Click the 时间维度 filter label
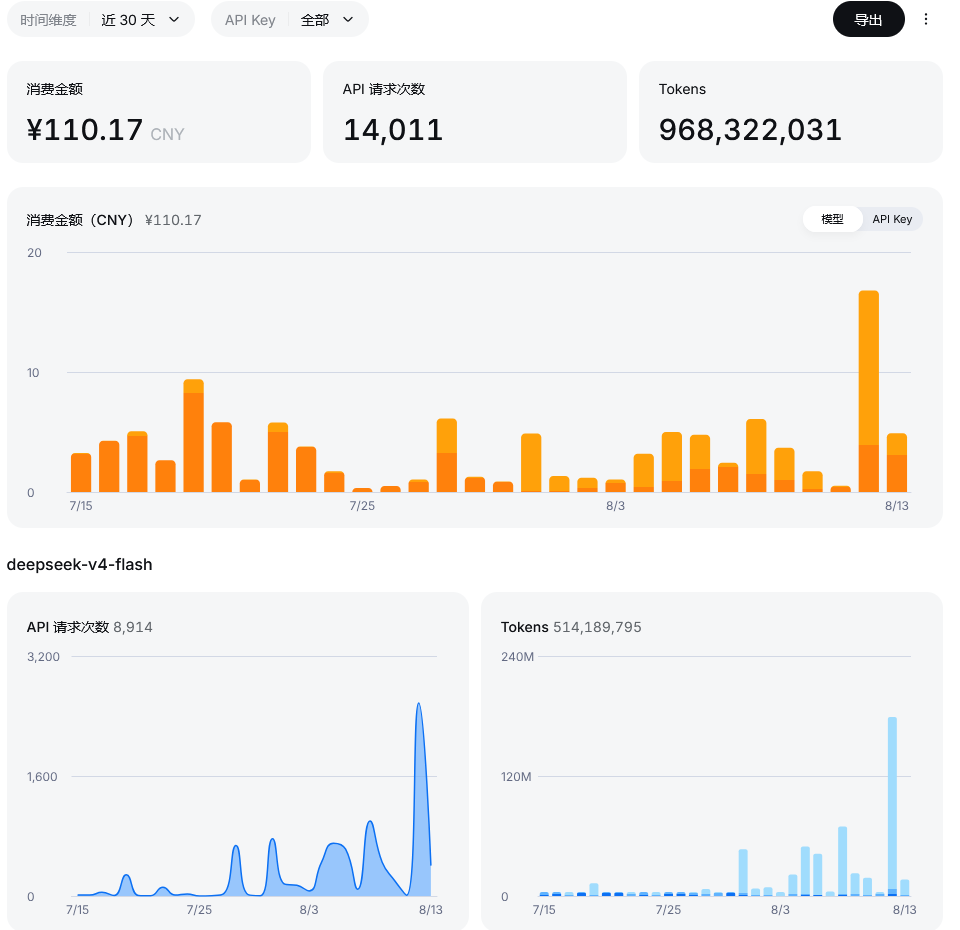Image resolution: width=960 pixels, height=930 pixels. coord(48,20)
